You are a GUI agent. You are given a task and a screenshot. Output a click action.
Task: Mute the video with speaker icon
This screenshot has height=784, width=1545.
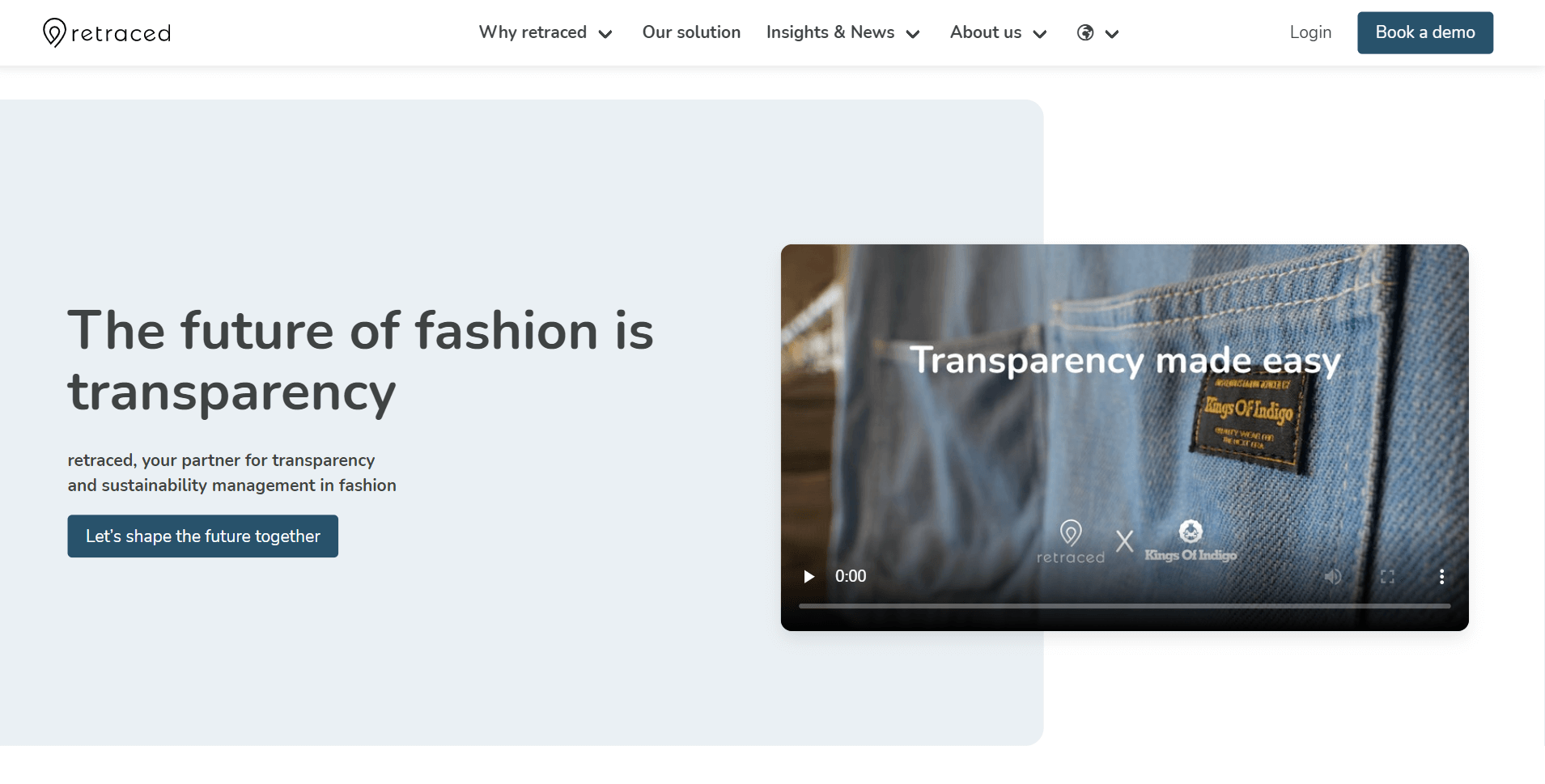click(x=1332, y=576)
